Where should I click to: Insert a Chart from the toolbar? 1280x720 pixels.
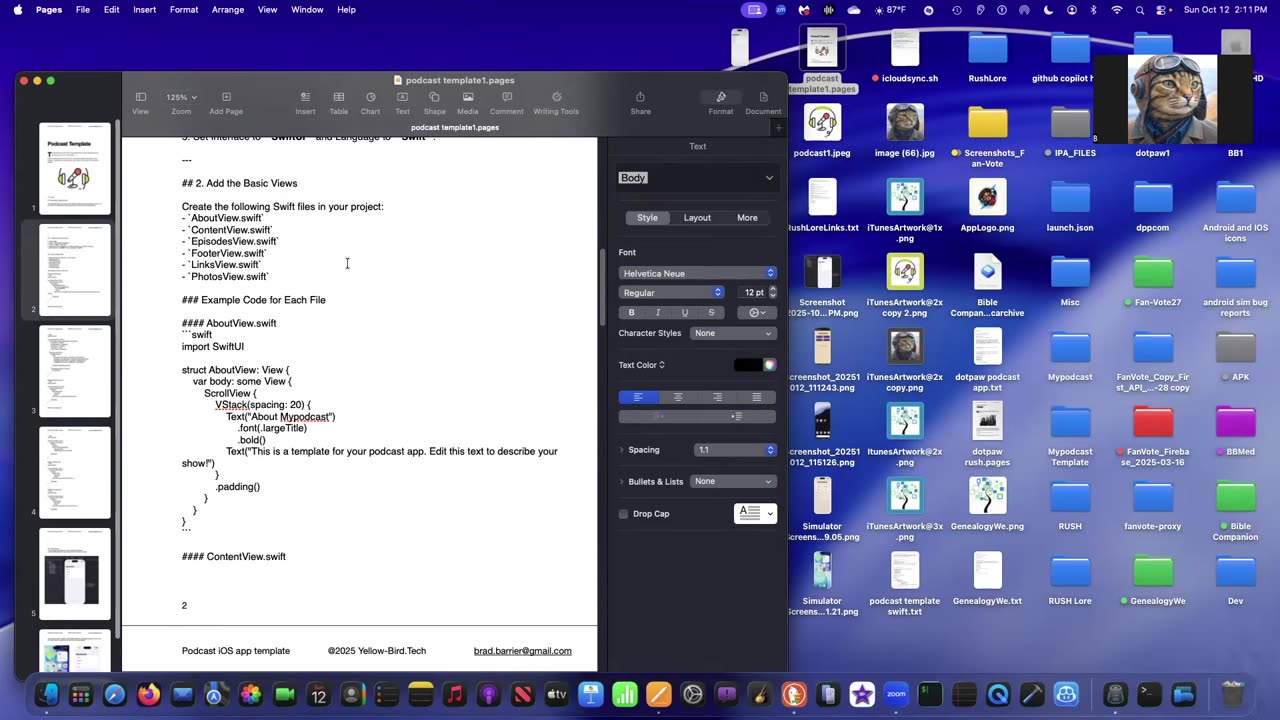(370, 103)
